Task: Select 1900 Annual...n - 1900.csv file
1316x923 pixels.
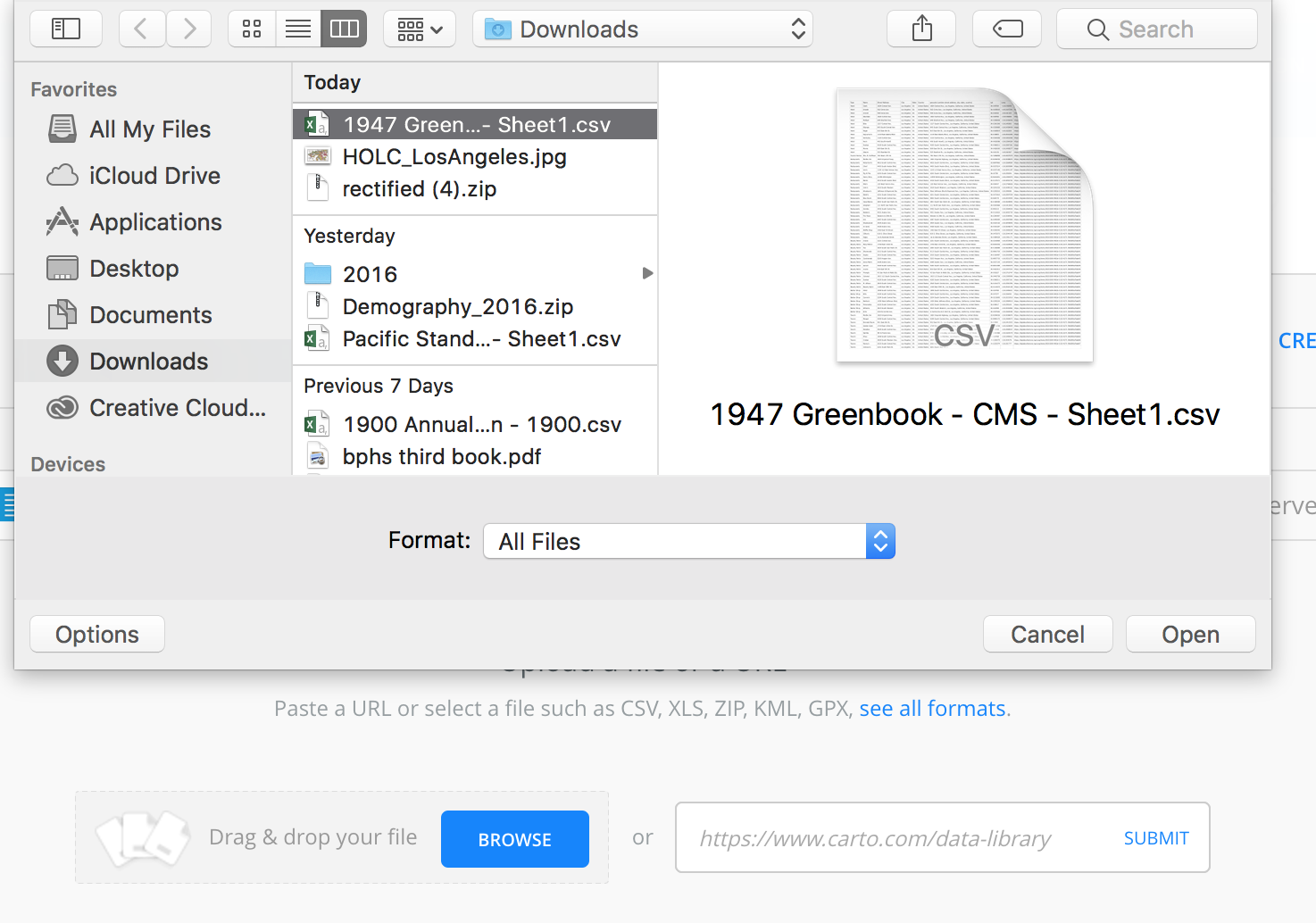Action: point(475,424)
